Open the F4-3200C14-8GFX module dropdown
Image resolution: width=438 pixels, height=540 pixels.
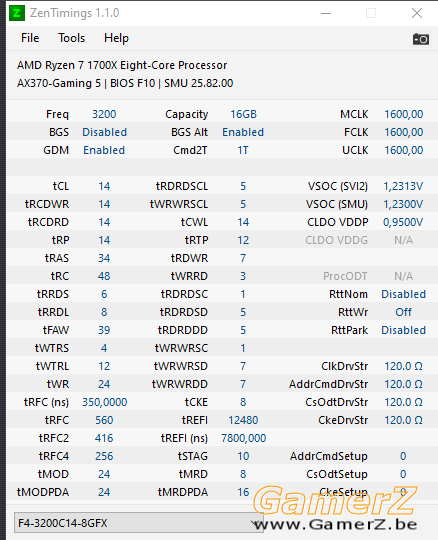(139, 523)
